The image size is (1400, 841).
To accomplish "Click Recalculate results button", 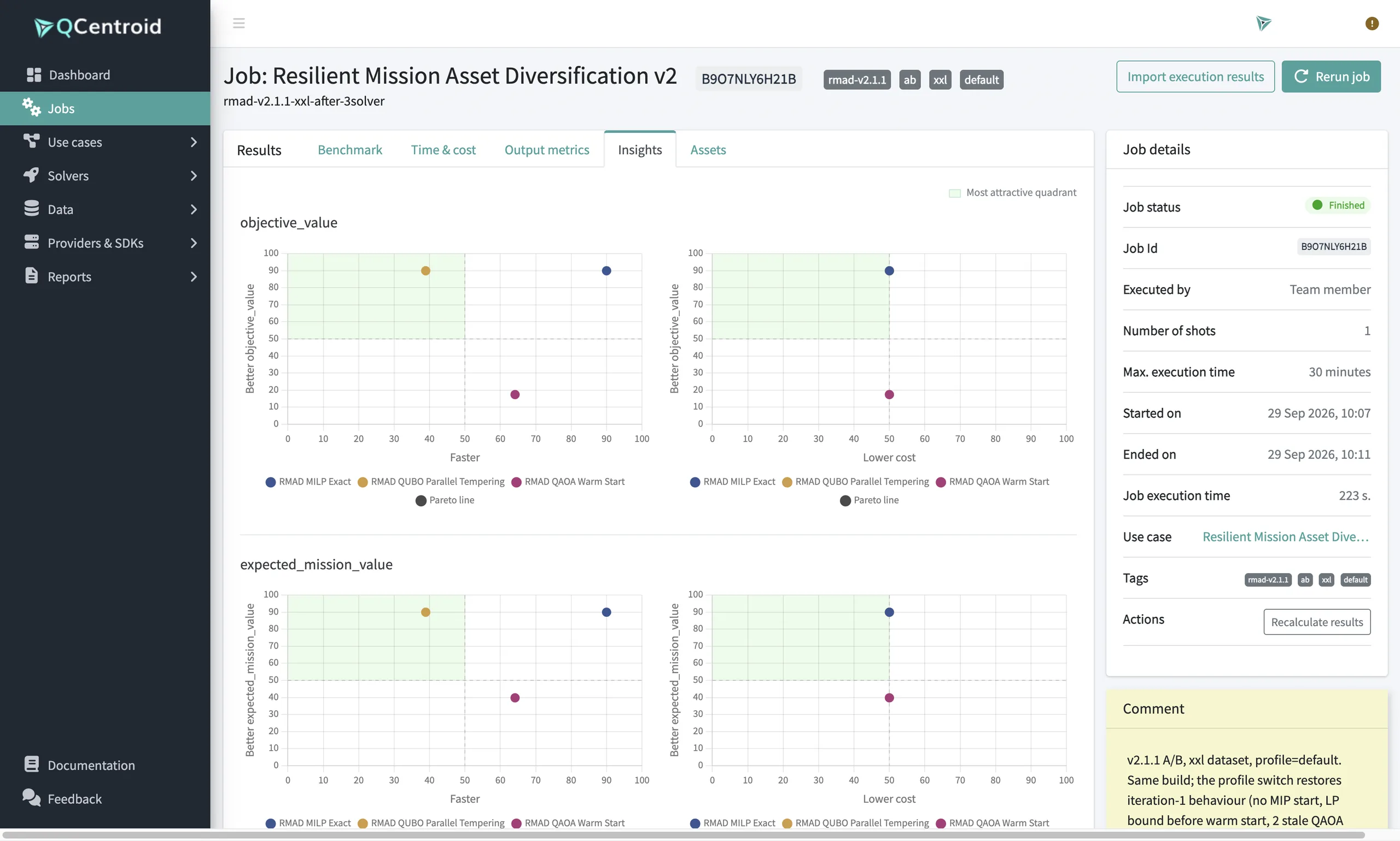I will point(1317,622).
